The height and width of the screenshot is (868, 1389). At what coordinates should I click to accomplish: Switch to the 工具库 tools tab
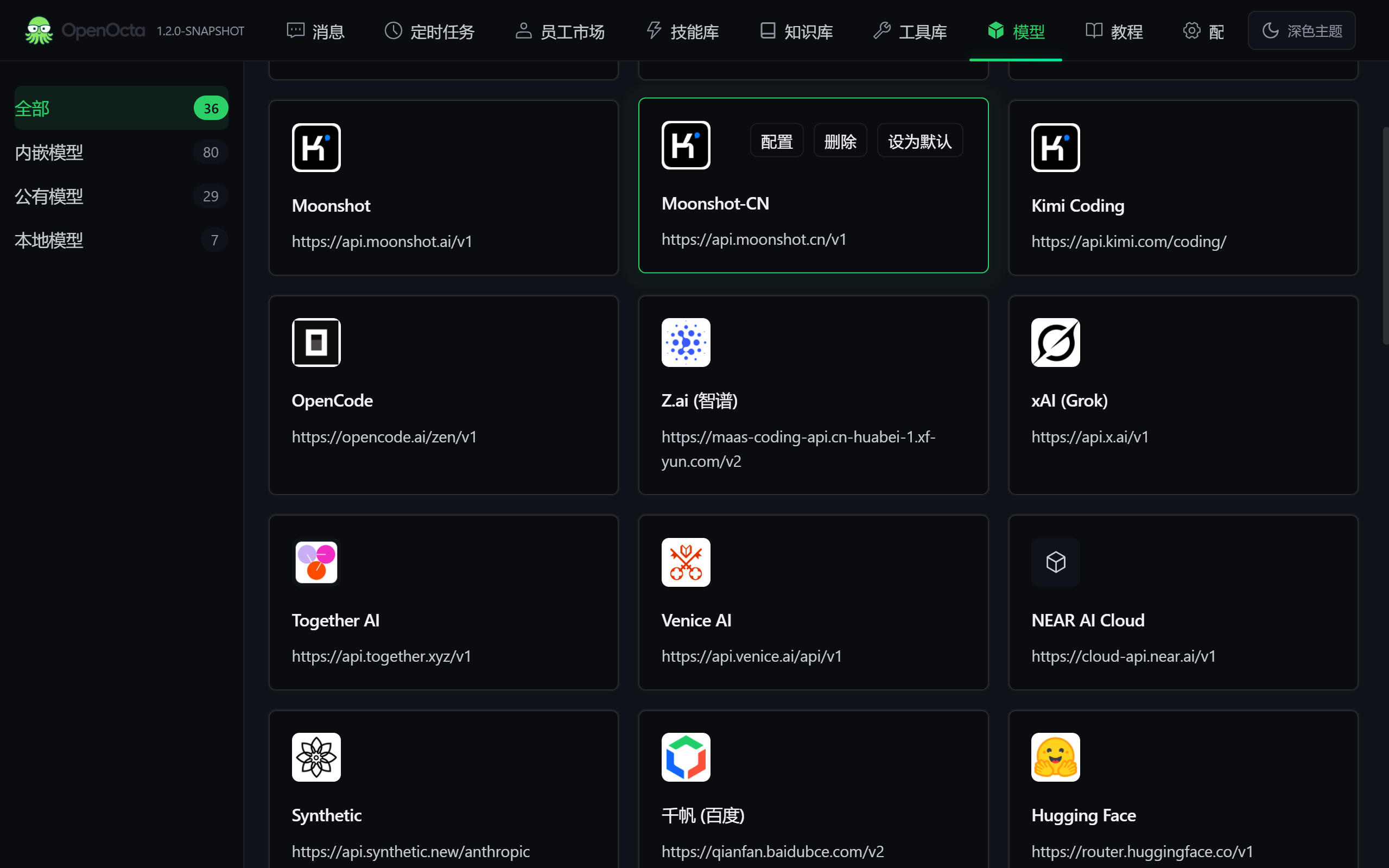910,31
